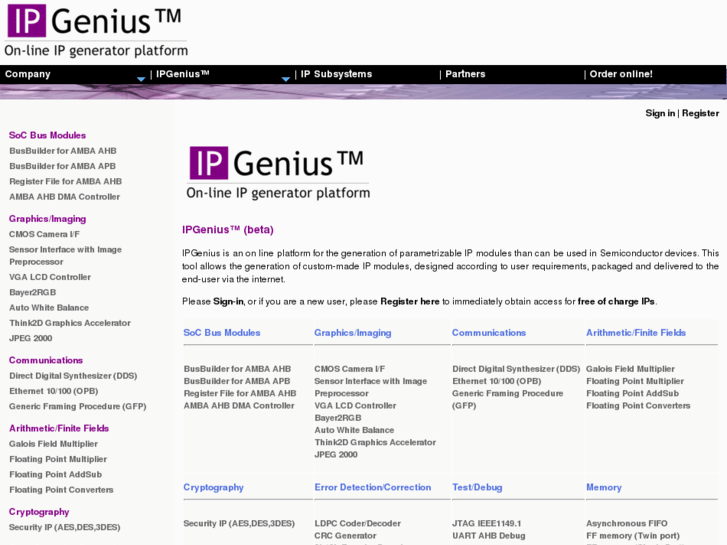Open the Company menu
Viewport: 727px width, 545px height.
pyautogui.click(x=28, y=74)
